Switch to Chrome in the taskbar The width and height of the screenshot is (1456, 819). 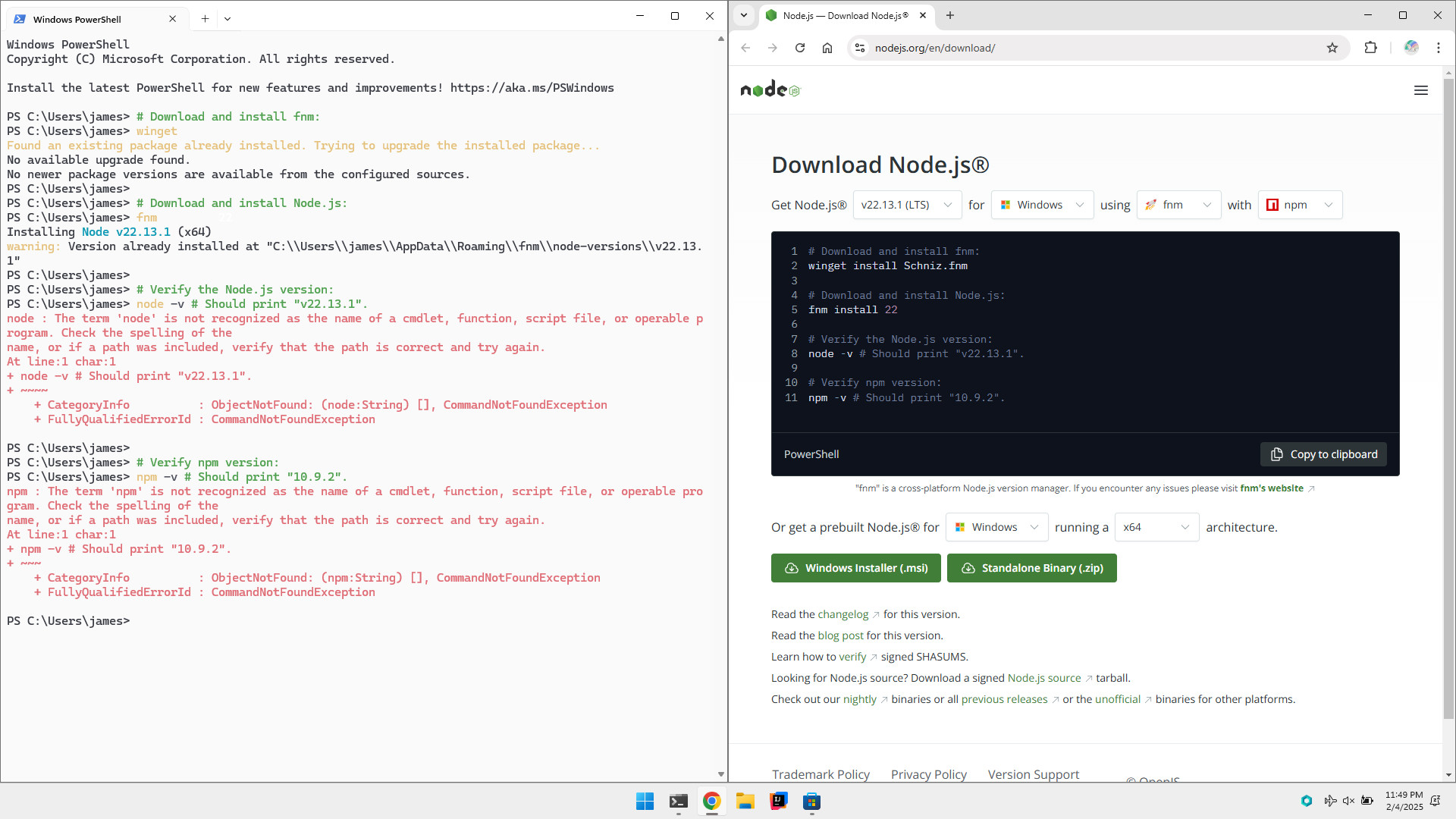click(711, 801)
